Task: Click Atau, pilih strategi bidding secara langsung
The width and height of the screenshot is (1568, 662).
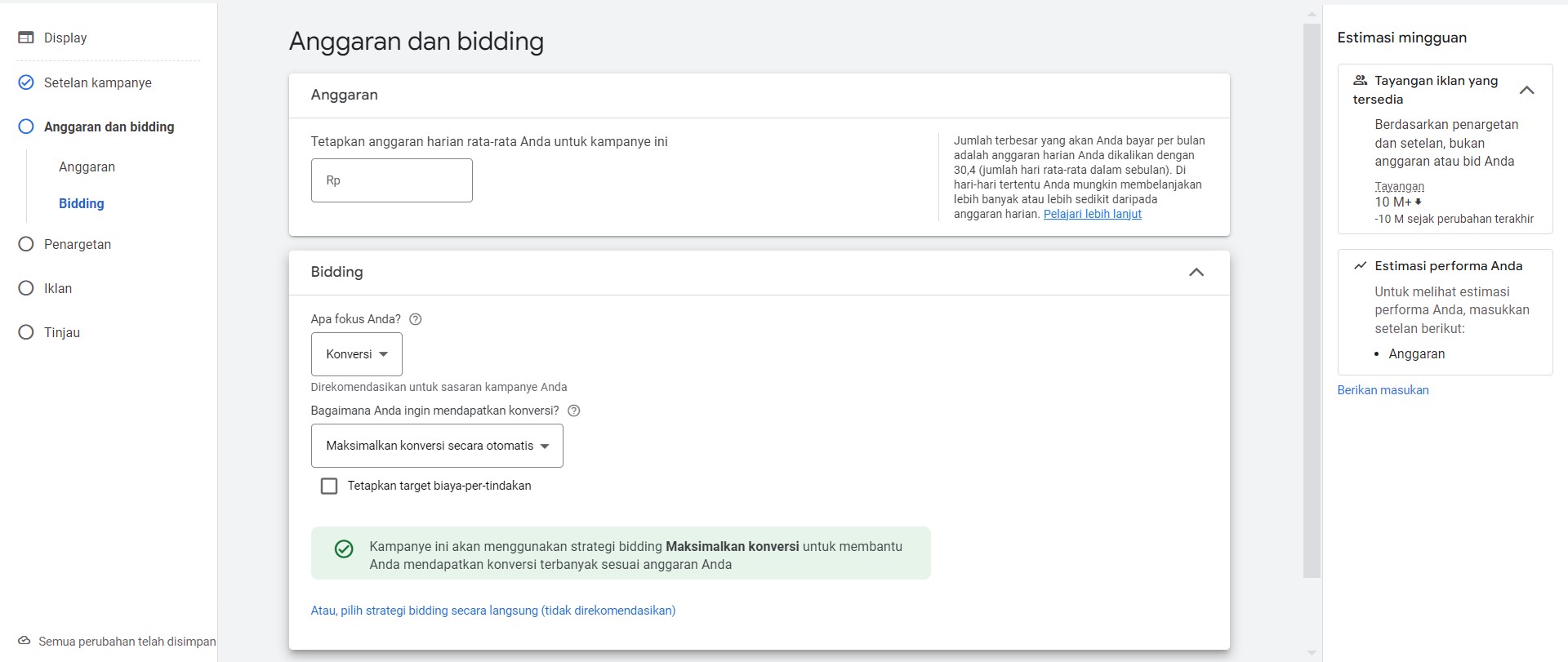Action: [493, 611]
